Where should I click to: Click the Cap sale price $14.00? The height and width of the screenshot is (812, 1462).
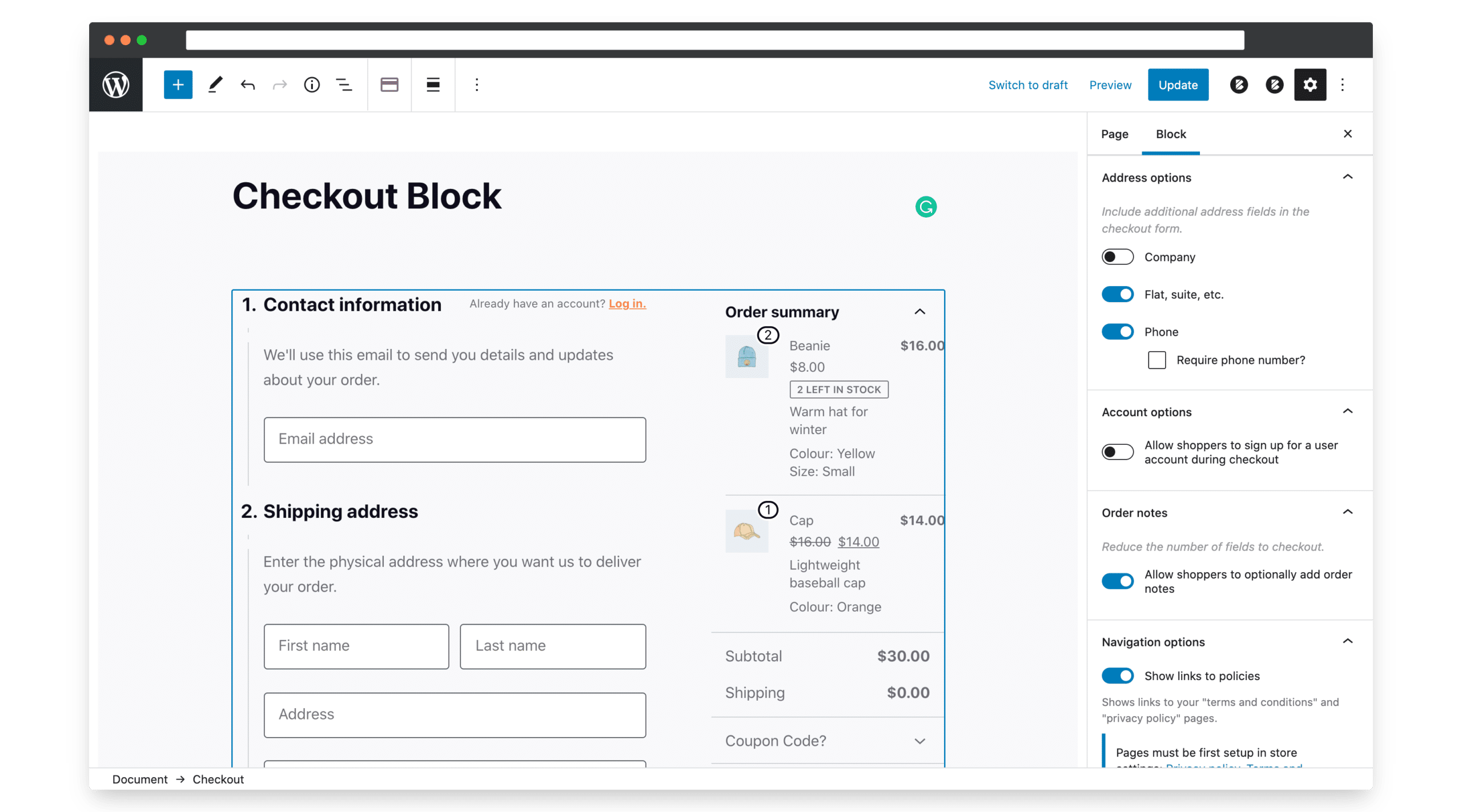(858, 542)
